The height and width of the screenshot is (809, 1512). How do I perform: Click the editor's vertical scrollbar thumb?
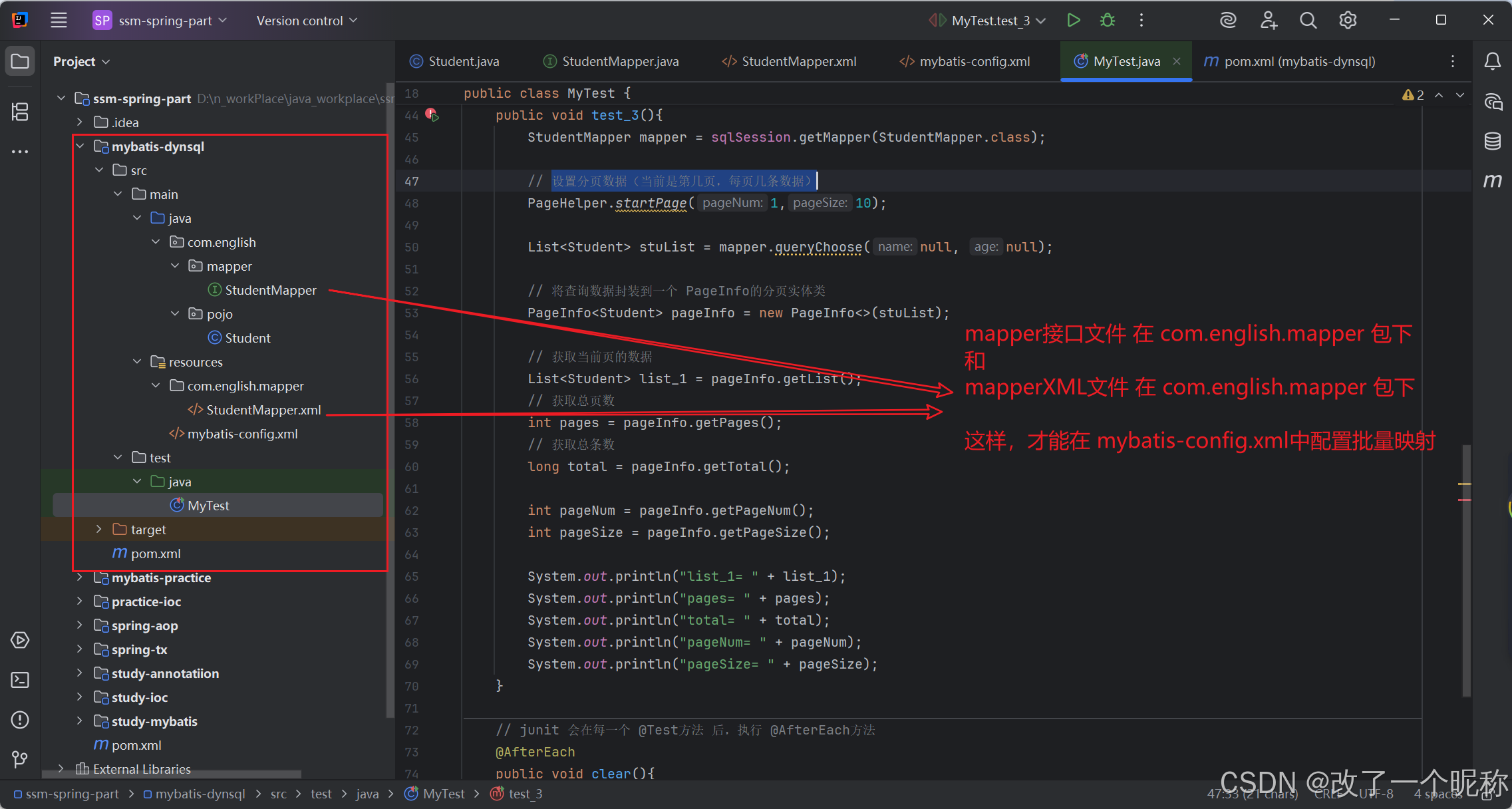pyautogui.click(x=1466, y=572)
